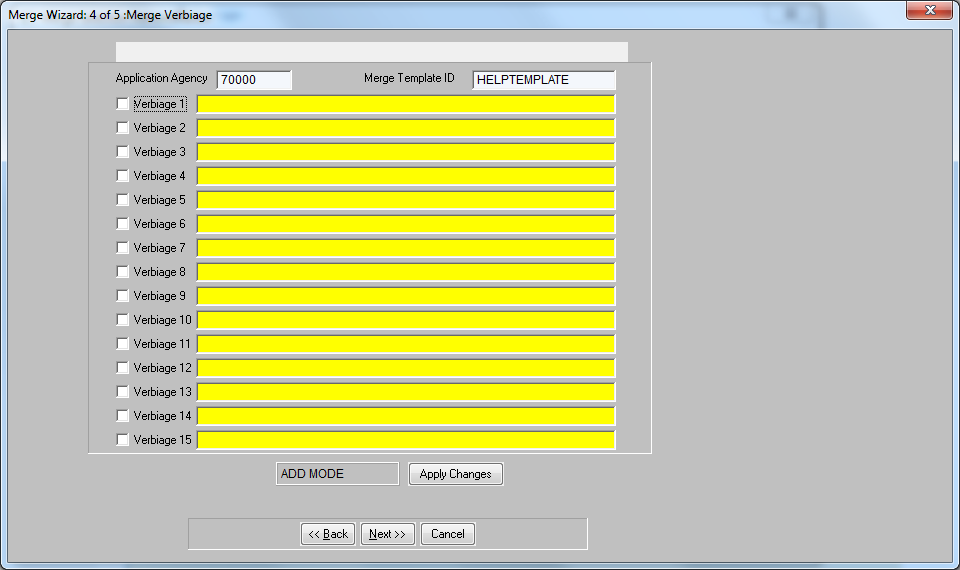Select the Verbiage 4 yellow input box
This screenshot has width=960, height=570.
(x=406, y=176)
